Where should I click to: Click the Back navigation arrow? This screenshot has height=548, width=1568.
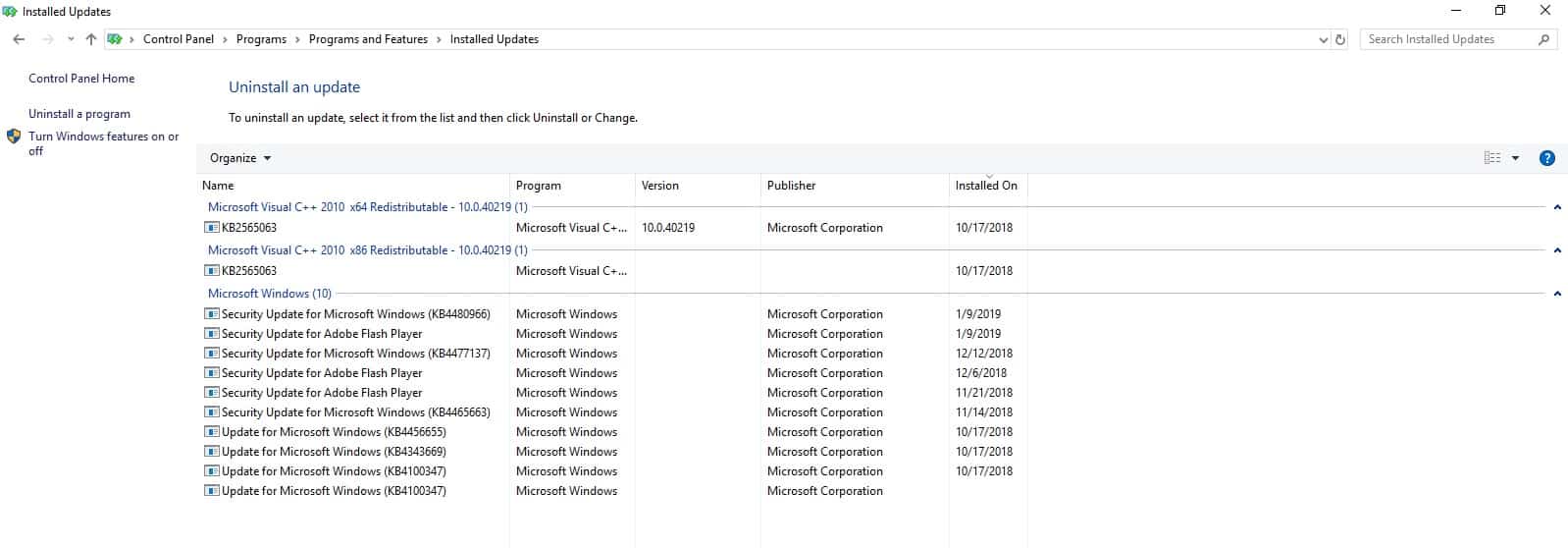19,39
